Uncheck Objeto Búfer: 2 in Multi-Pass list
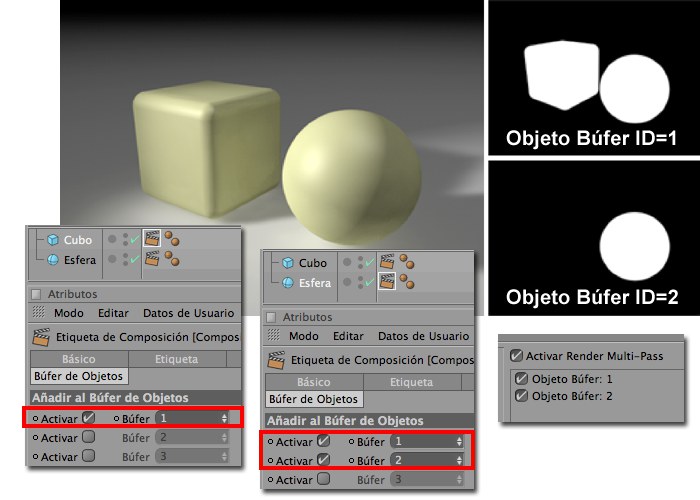The height and width of the screenshot is (500, 700). click(521, 396)
